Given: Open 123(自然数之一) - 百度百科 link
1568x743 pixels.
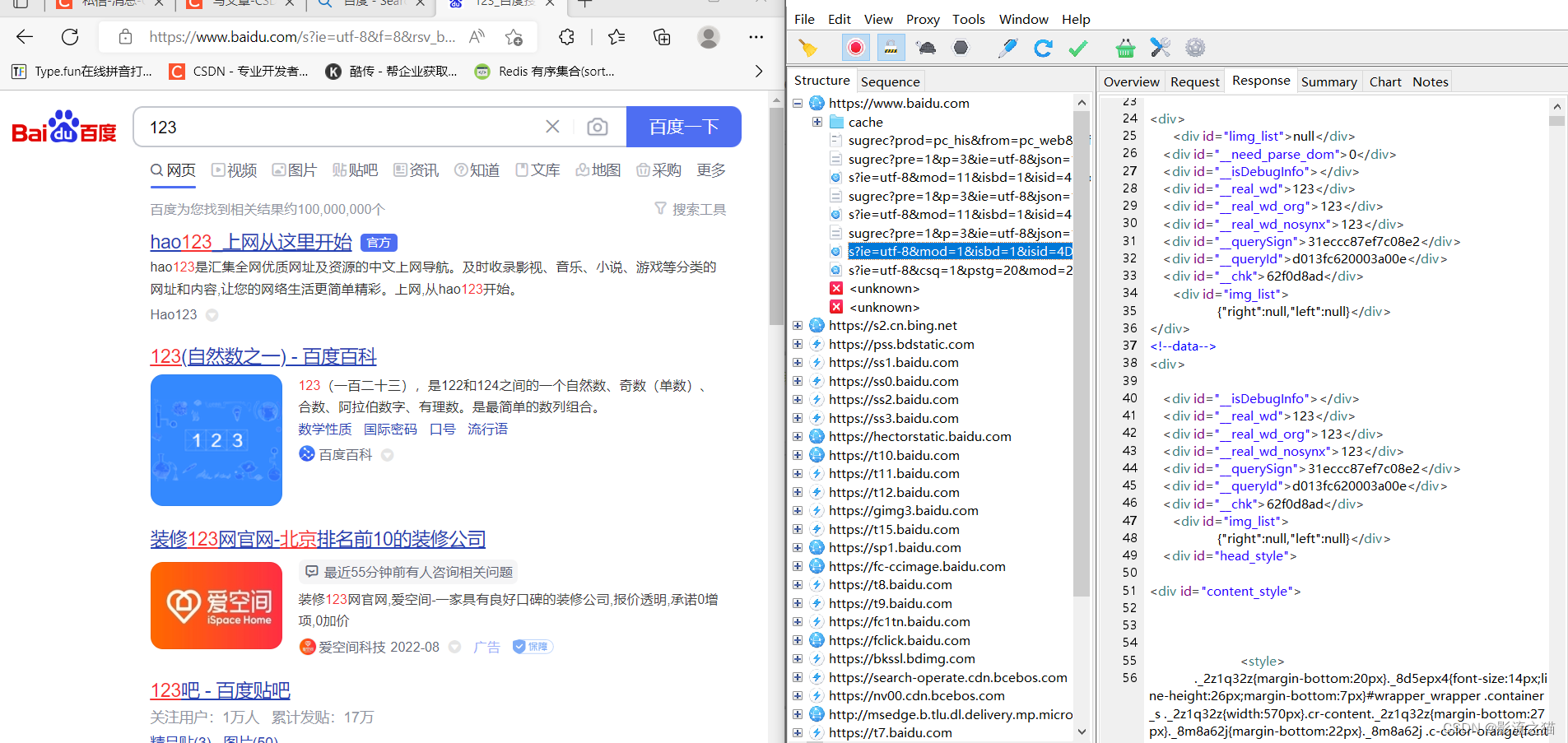Looking at the screenshot, I should [263, 356].
